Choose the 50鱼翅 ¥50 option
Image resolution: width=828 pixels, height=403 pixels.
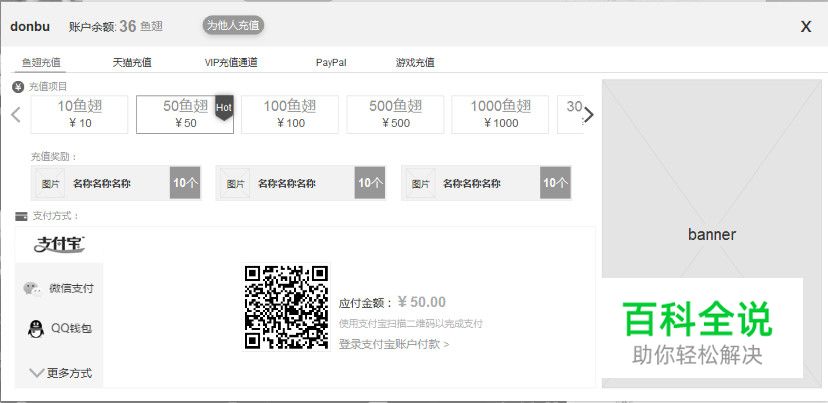pos(185,115)
